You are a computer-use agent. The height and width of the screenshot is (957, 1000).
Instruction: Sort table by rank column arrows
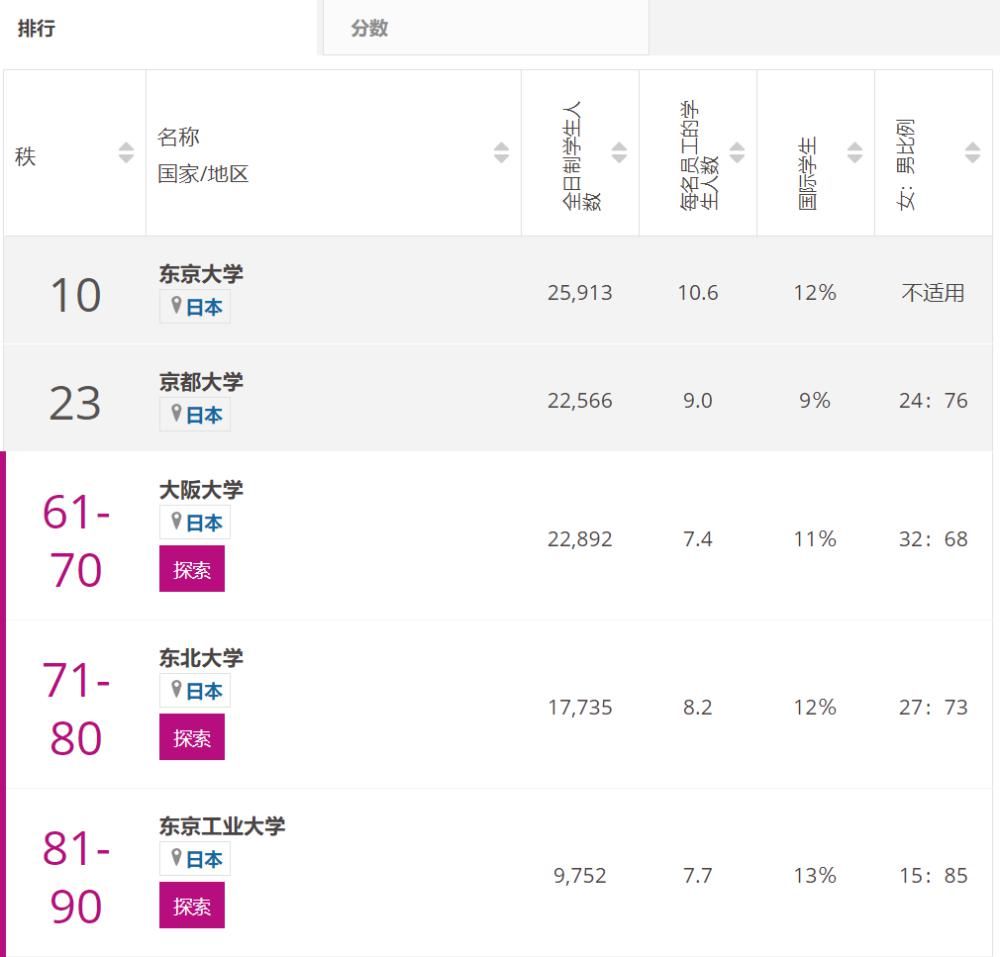coord(126,153)
